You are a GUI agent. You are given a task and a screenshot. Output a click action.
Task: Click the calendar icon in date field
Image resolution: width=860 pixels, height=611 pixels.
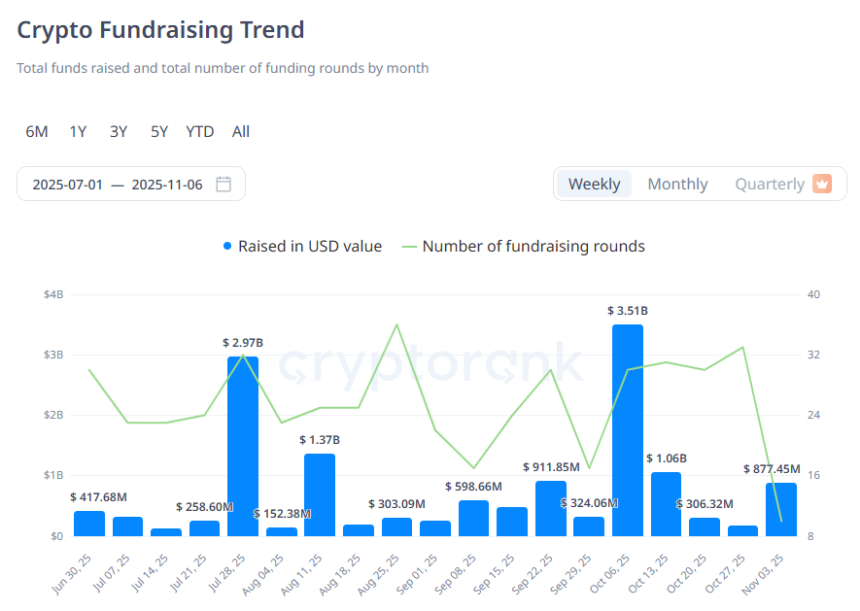click(x=224, y=184)
